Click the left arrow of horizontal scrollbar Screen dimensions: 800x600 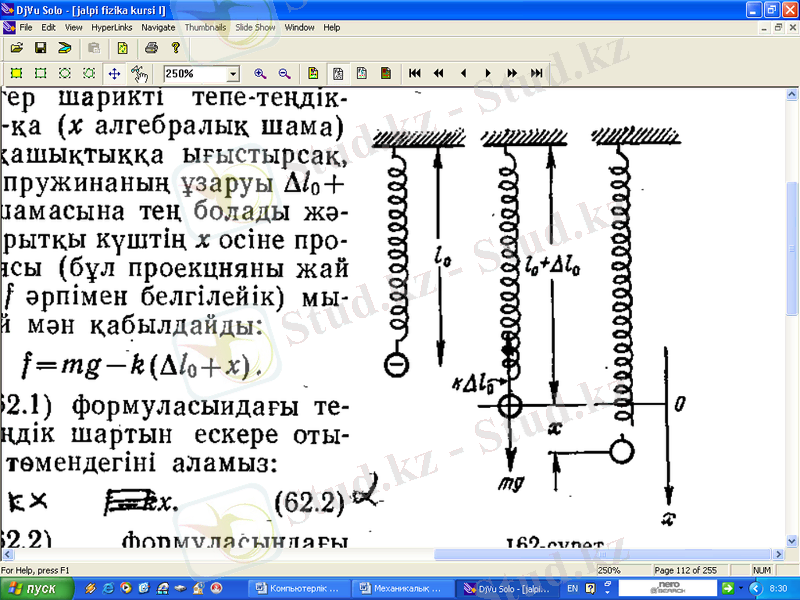7,554
